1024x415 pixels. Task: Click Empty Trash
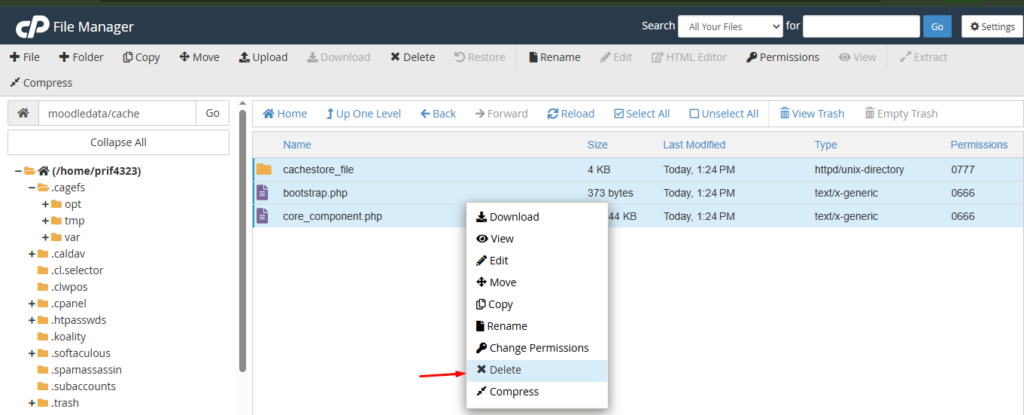901,114
